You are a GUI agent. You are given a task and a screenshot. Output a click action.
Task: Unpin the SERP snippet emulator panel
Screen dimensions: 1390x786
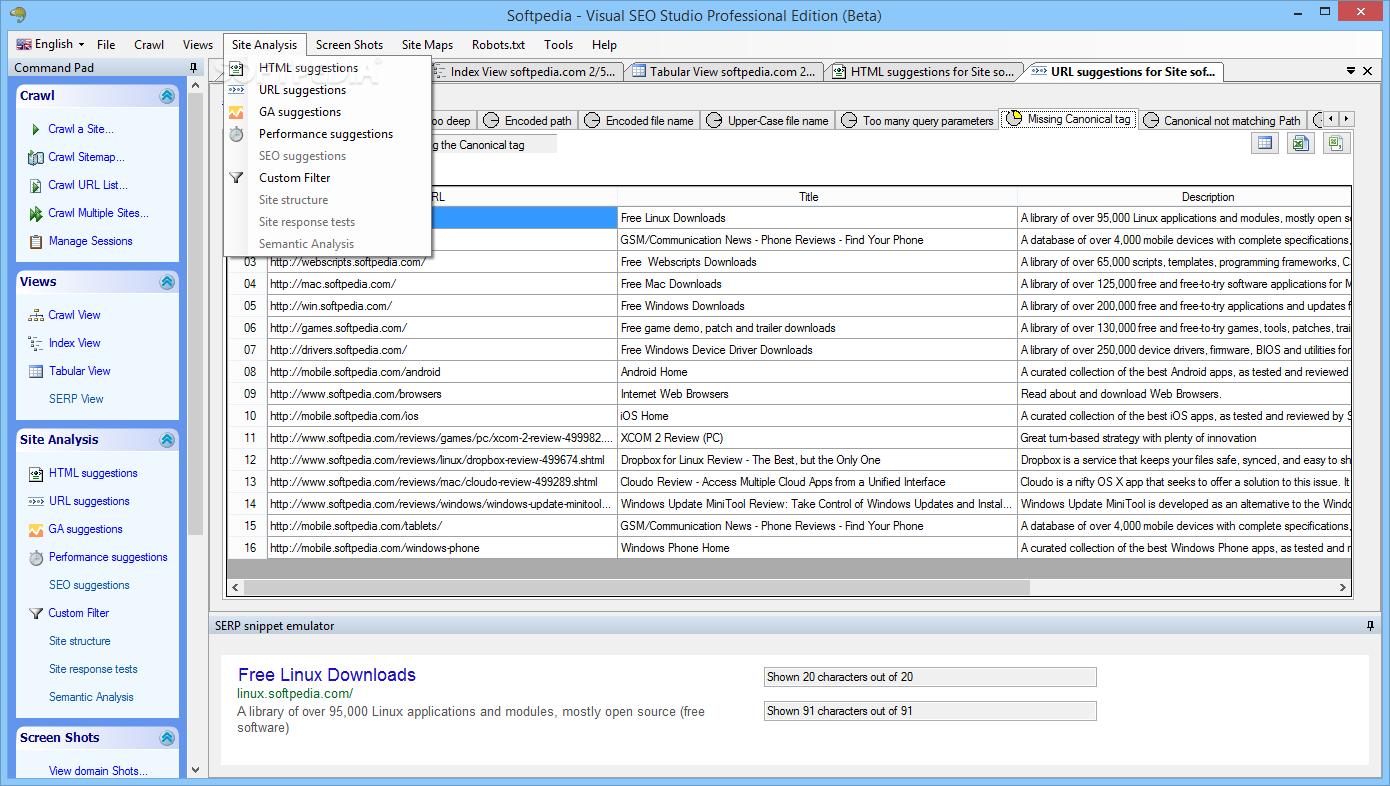tap(1370, 626)
